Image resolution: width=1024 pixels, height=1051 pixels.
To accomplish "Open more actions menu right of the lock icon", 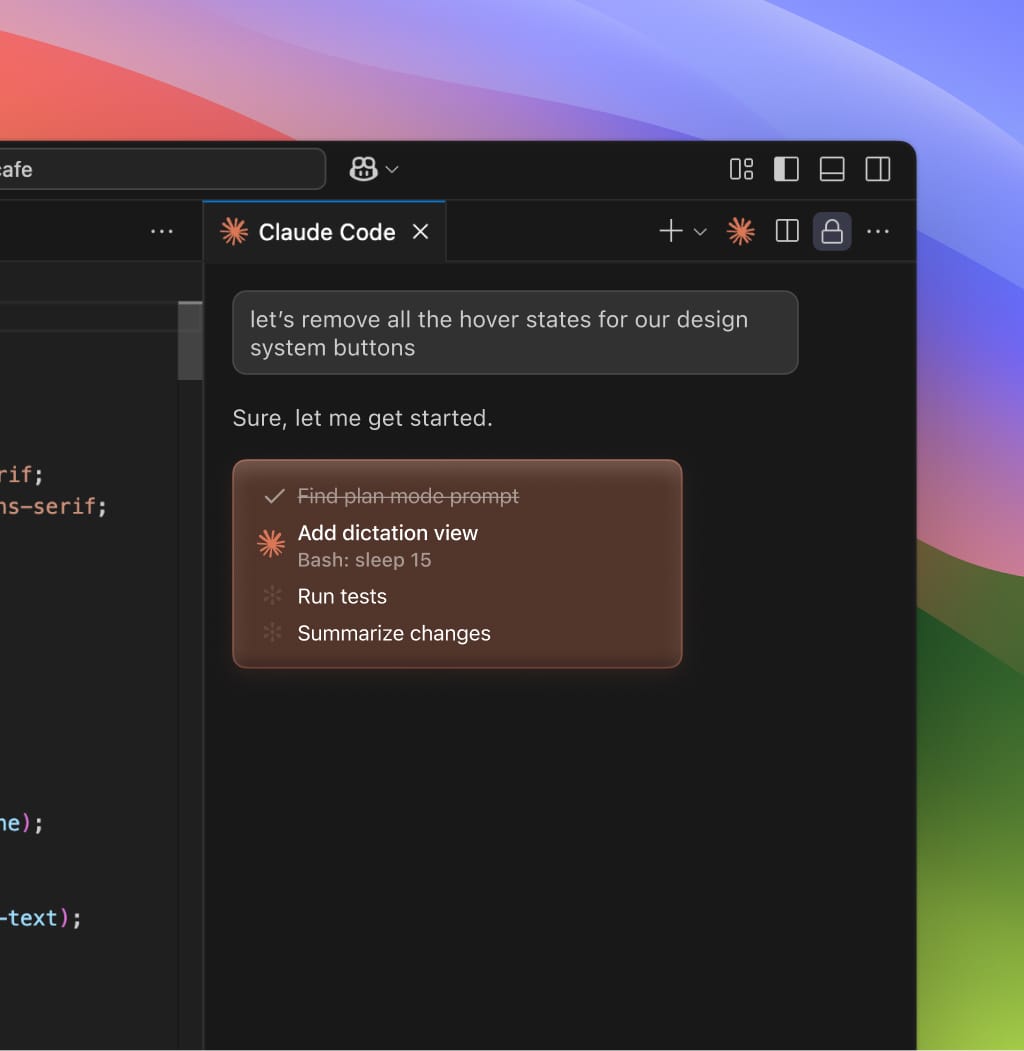I will [878, 232].
